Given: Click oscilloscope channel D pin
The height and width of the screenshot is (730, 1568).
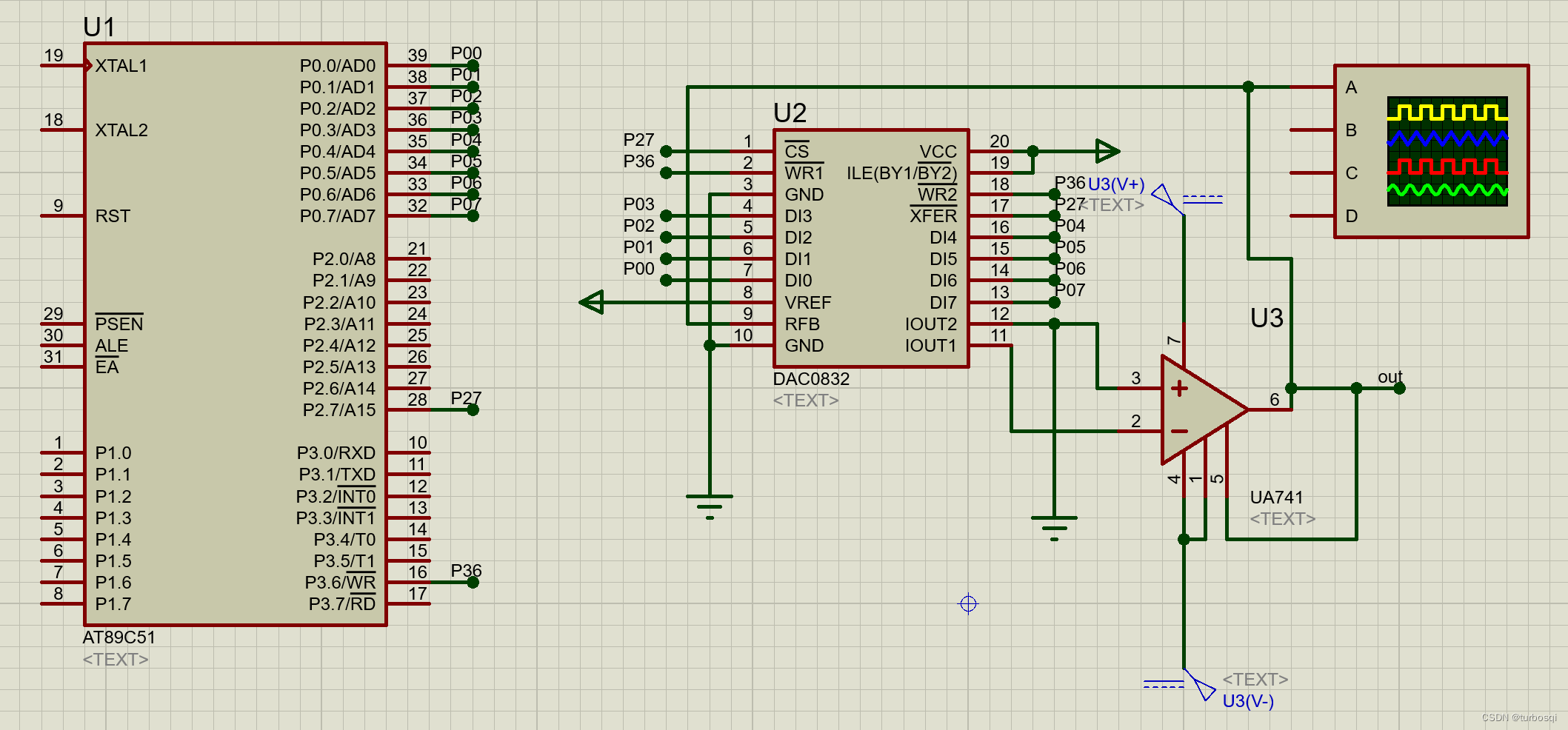Looking at the screenshot, I should (x=1312, y=215).
